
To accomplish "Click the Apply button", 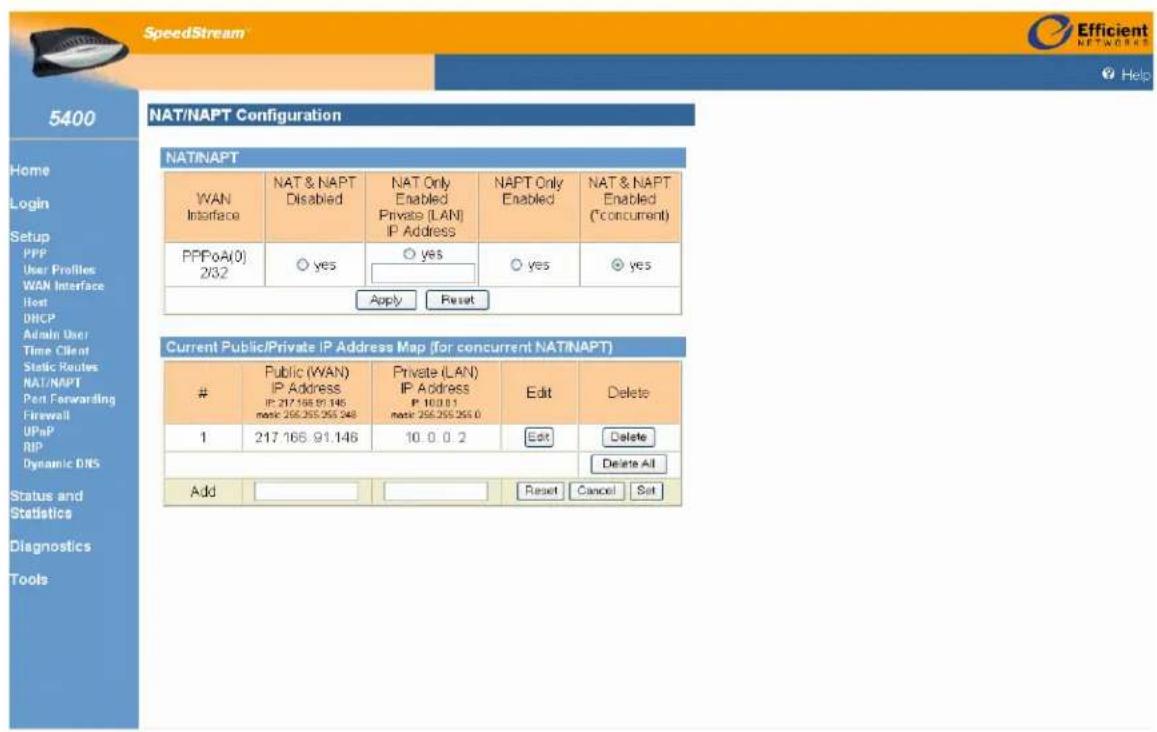I will pos(386,300).
